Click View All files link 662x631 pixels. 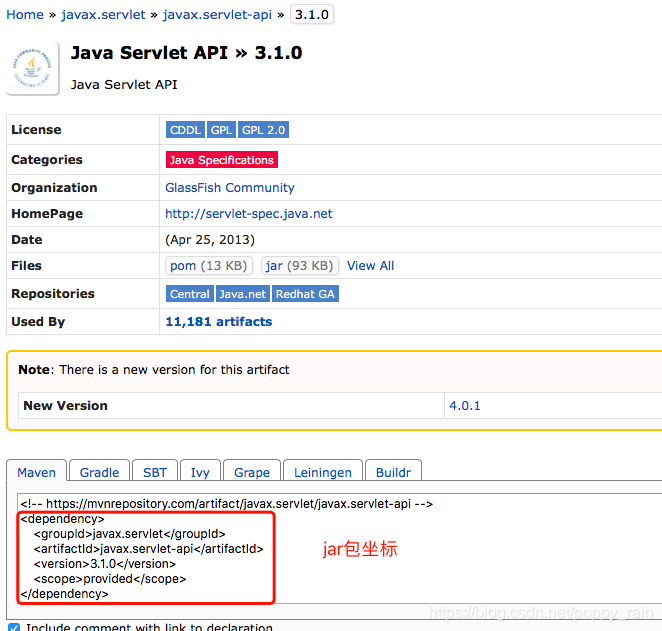coord(370,265)
